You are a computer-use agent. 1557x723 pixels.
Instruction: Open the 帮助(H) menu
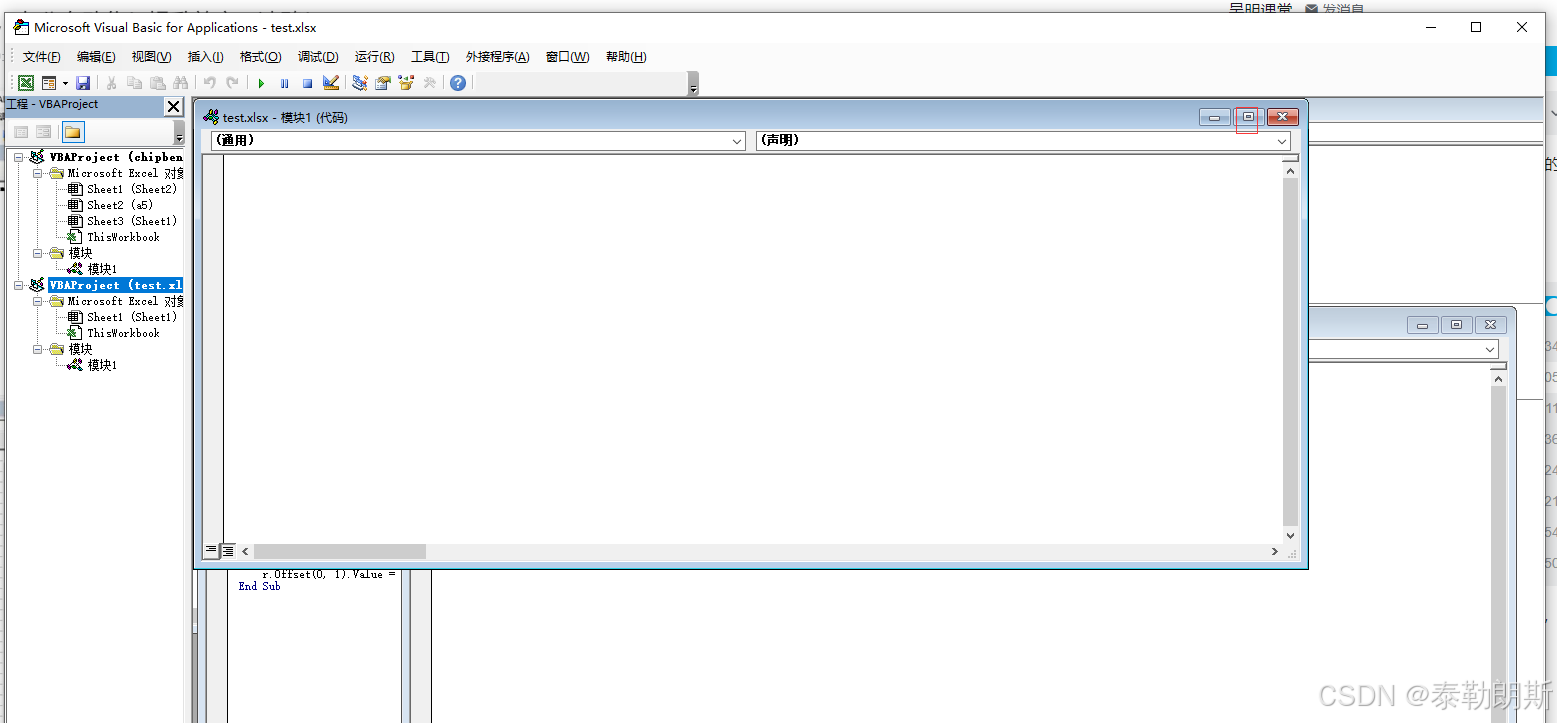pyautogui.click(x=626, y=57)
